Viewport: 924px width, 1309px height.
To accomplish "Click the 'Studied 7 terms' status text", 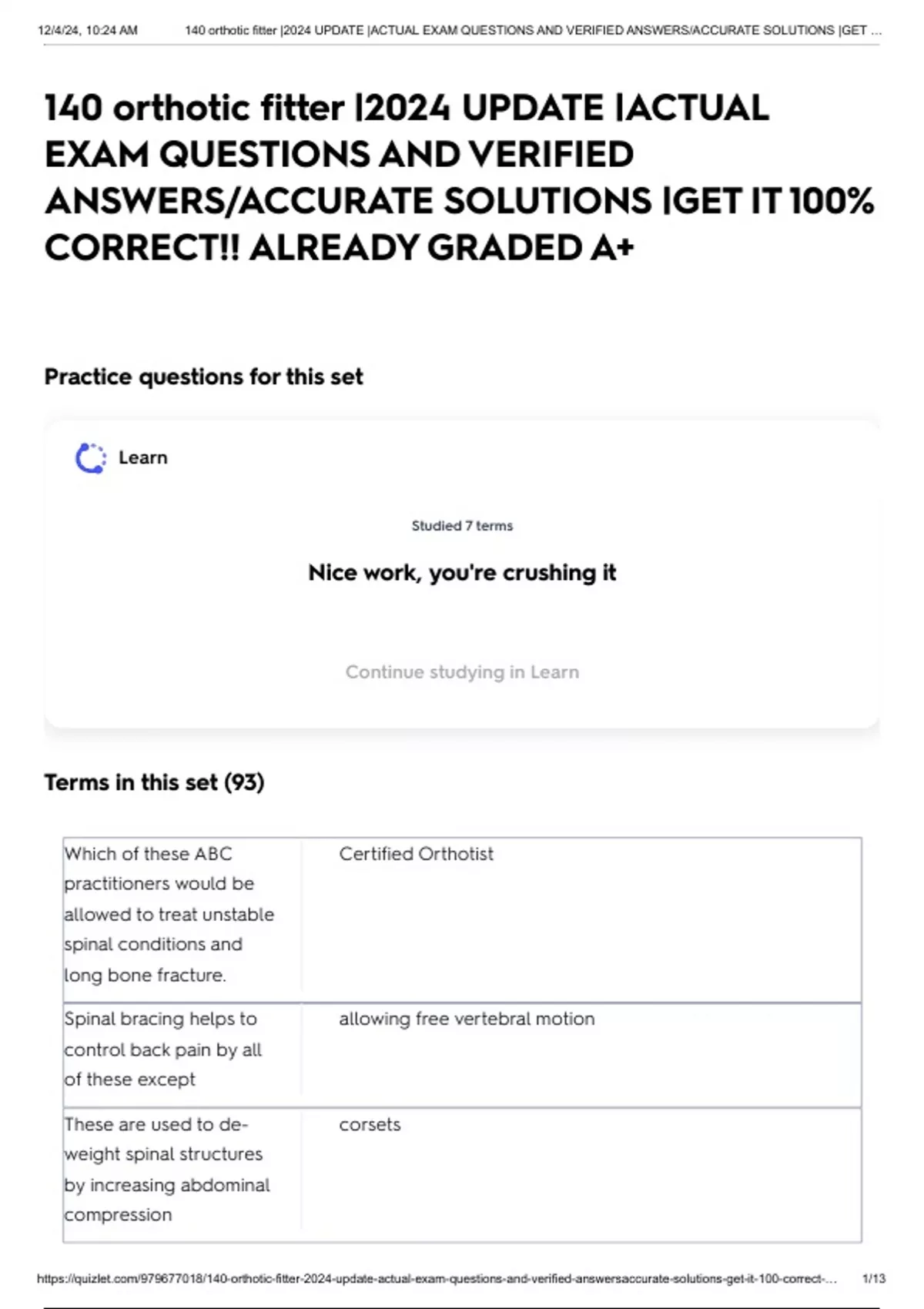I will (462, 526).
